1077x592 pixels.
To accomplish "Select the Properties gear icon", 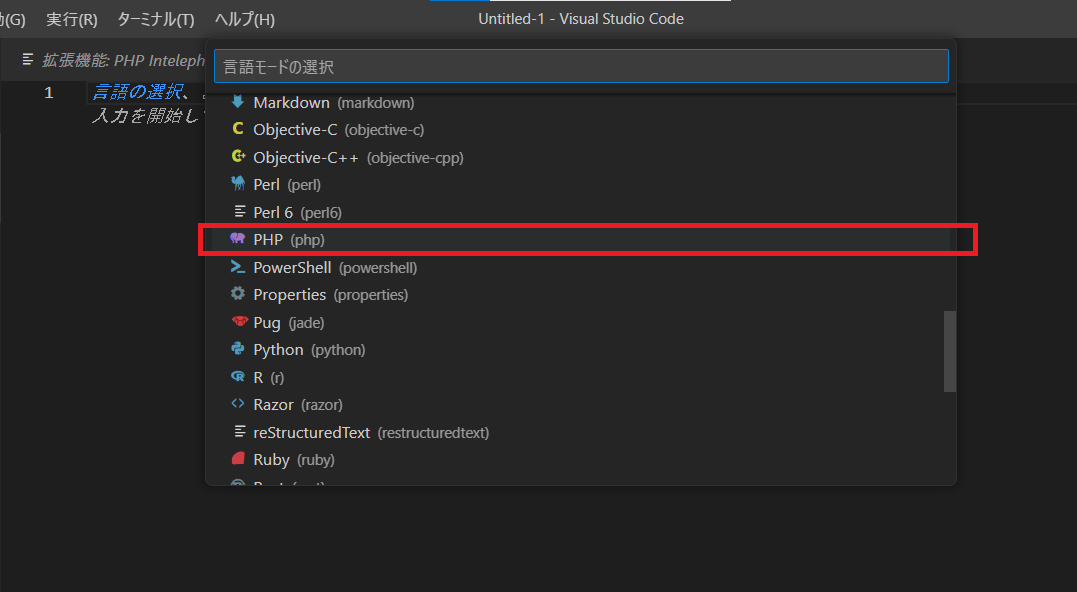I will (238, 294).
